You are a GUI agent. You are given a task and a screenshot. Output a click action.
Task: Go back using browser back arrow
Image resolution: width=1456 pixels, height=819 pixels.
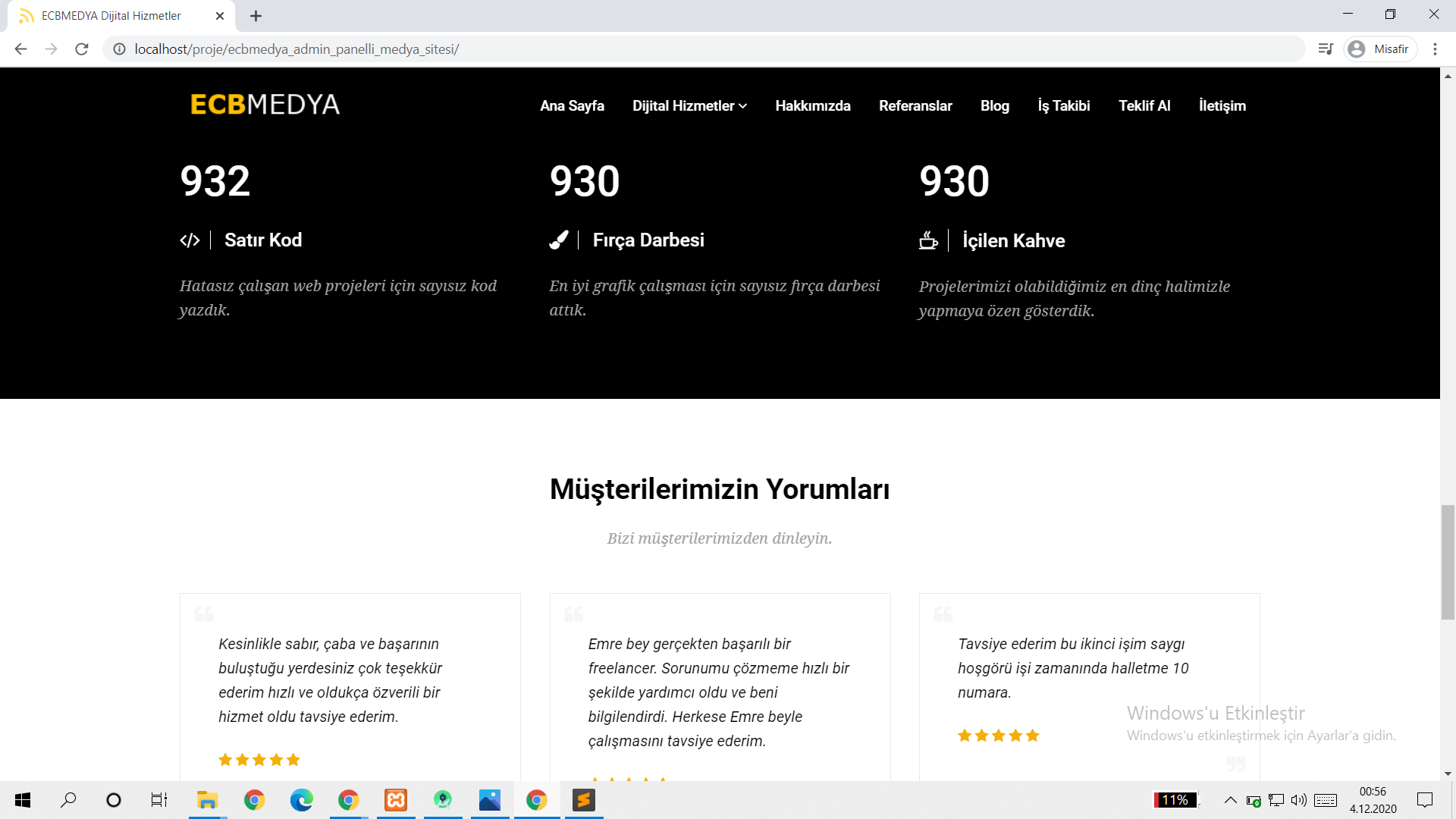[21, 49]
